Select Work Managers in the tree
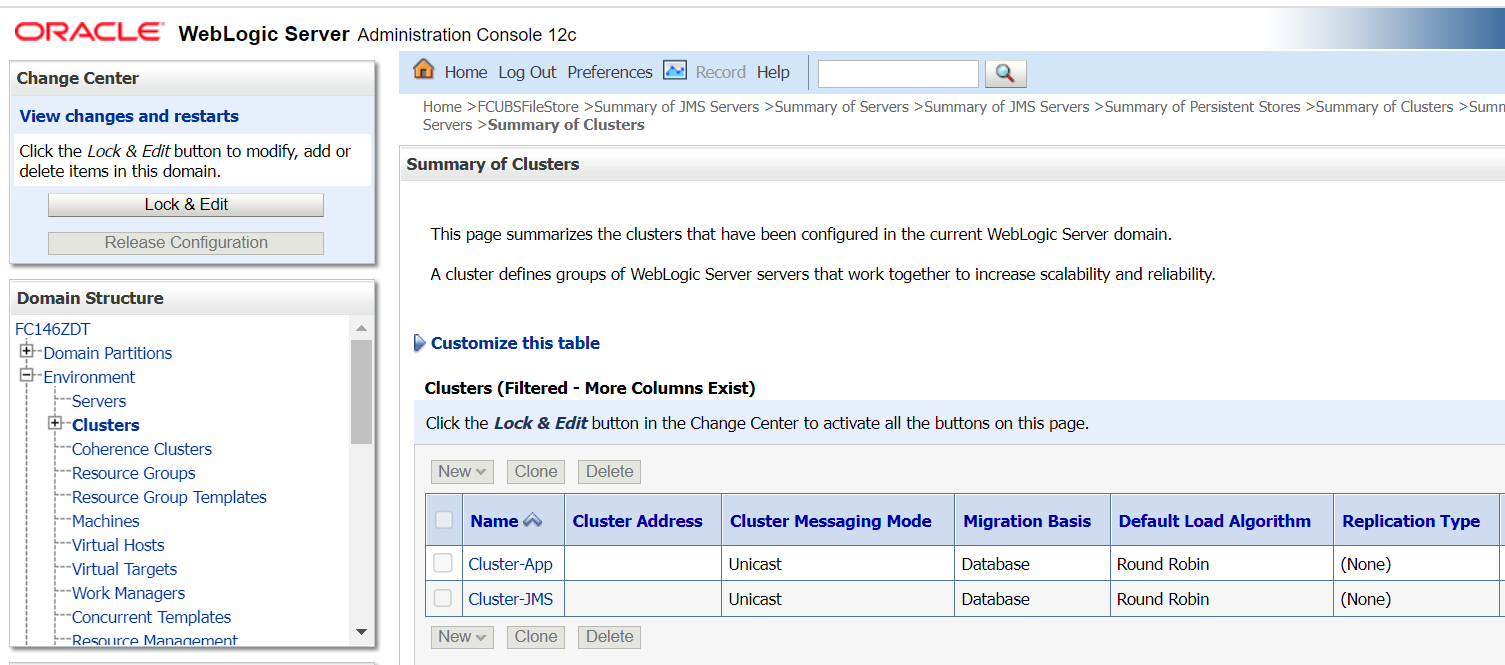Screen dimensions: 1505x665 pyautogui.click(x=128, y=593)
